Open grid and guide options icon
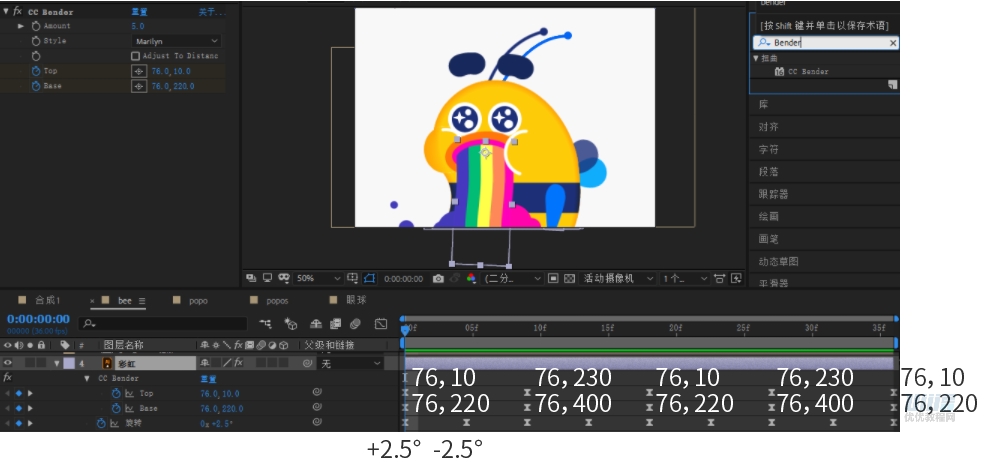Image resolution: width=987 pixels, height=463 pixels. click(352, 278)
